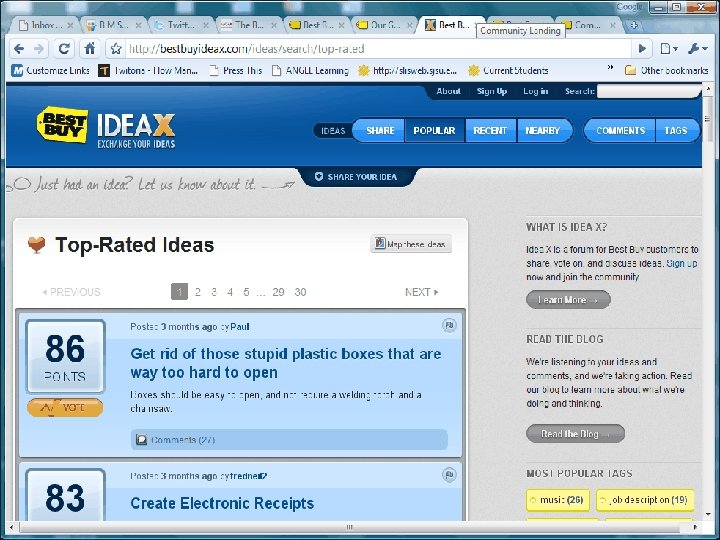
Task: Click the Best Buy IdeaX logo
Action: point(106,125)
